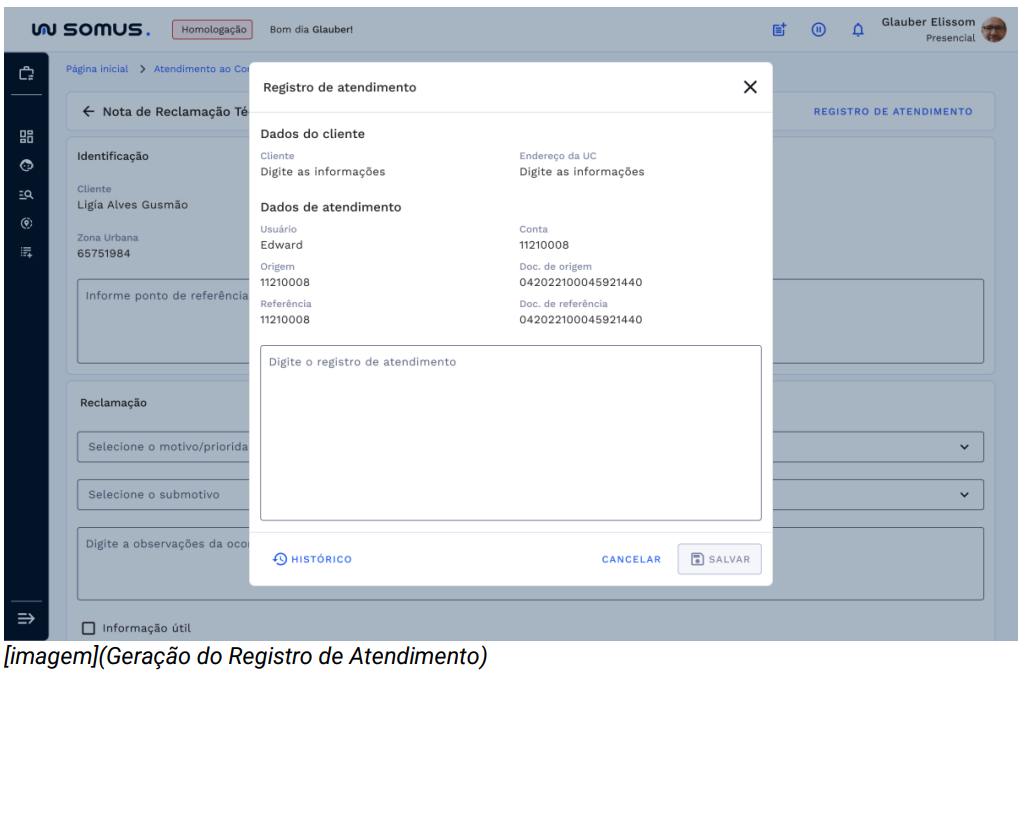The height and width of the screenshot is (828, 1020).
Task: Click the Salvar button
Action: [x=719, y=559]
